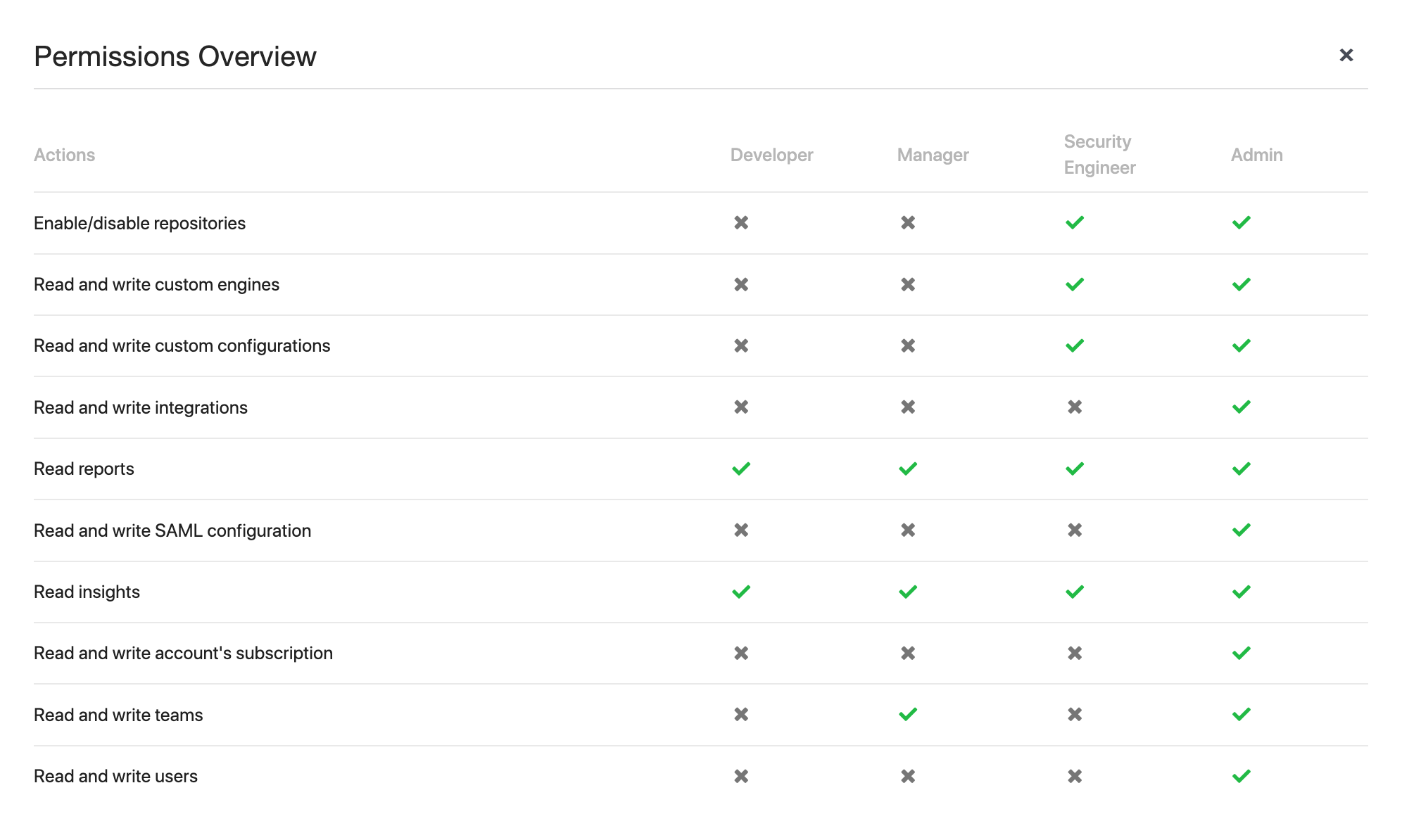Select the Actions column header
Viewport: 1402px width, 840px height.
[x=64, y=154]
